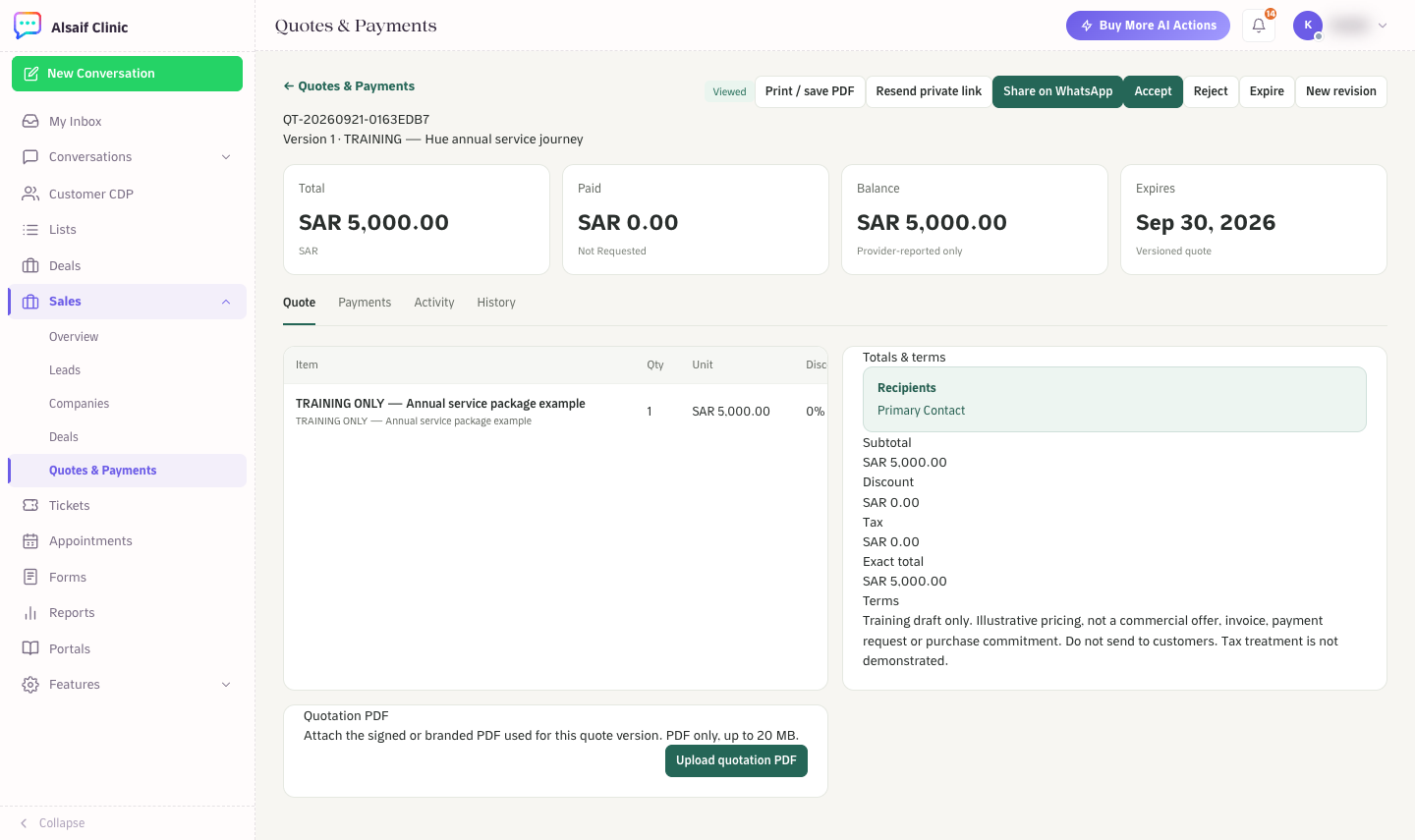This screenshot has width=1415, height=840.
Task: Open Companies under Sales
Action: coord(79,404)
